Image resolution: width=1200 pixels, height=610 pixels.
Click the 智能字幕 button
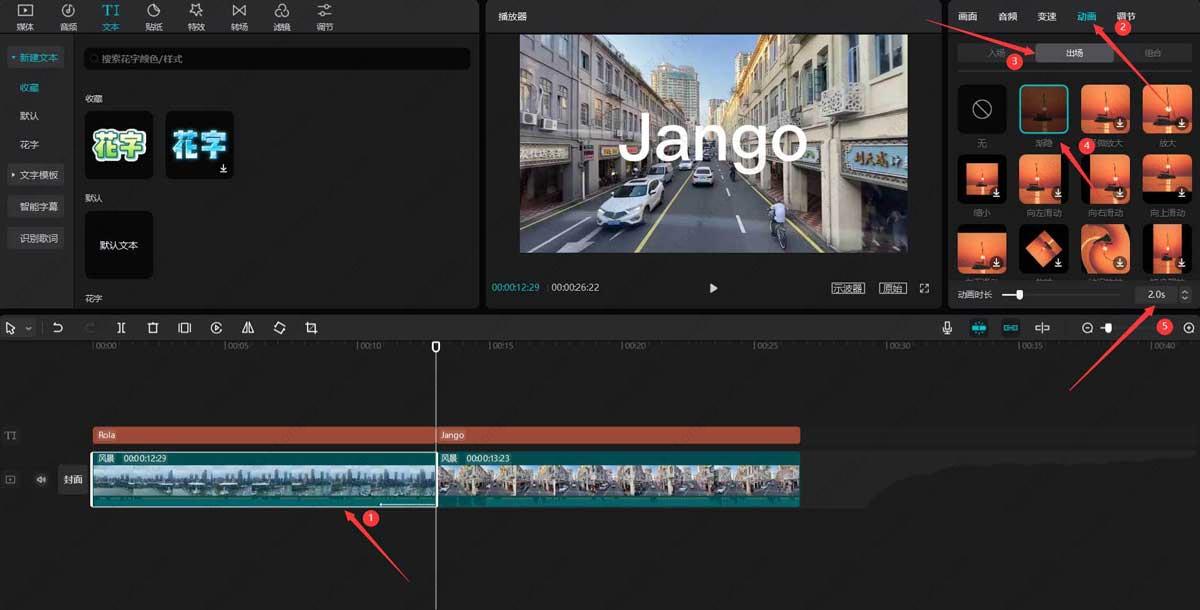point(39,207)
